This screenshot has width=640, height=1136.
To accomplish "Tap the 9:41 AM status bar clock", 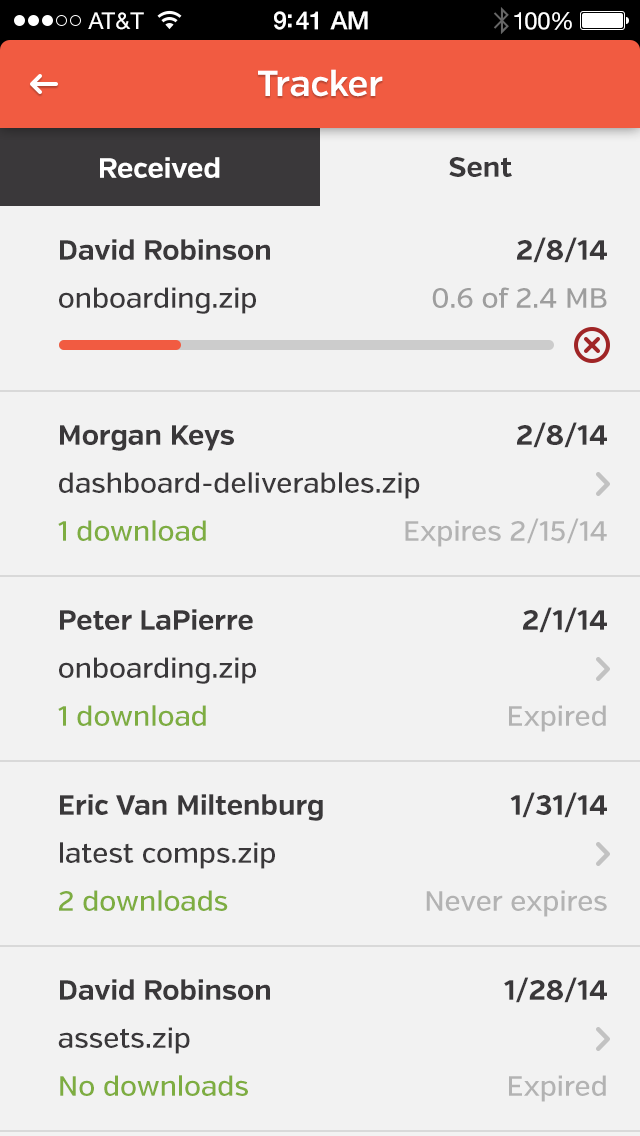I will pos(320,20).
